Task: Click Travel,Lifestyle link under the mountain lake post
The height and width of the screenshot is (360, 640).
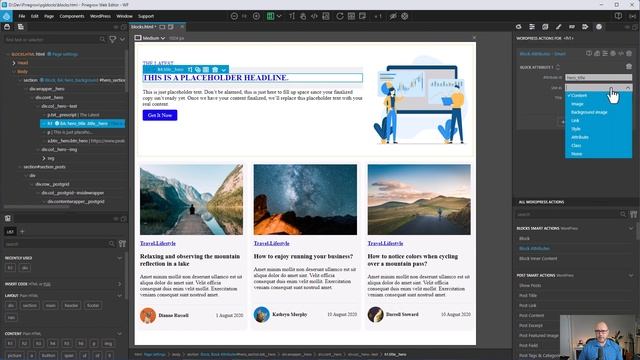Action: [158, 243]
